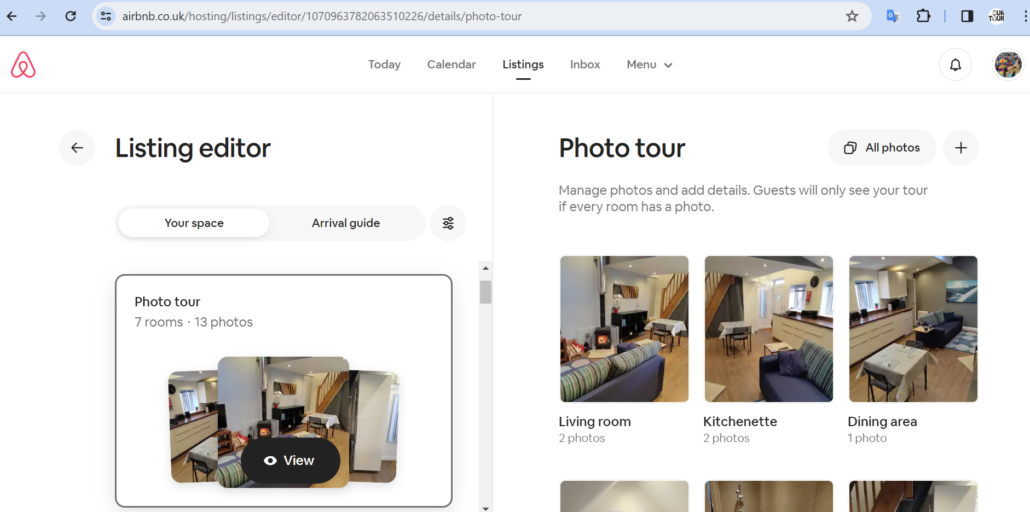This screenshot has height=512, width=1030.
Task: Click the All photos button
Action: click(x=881, y=148)
